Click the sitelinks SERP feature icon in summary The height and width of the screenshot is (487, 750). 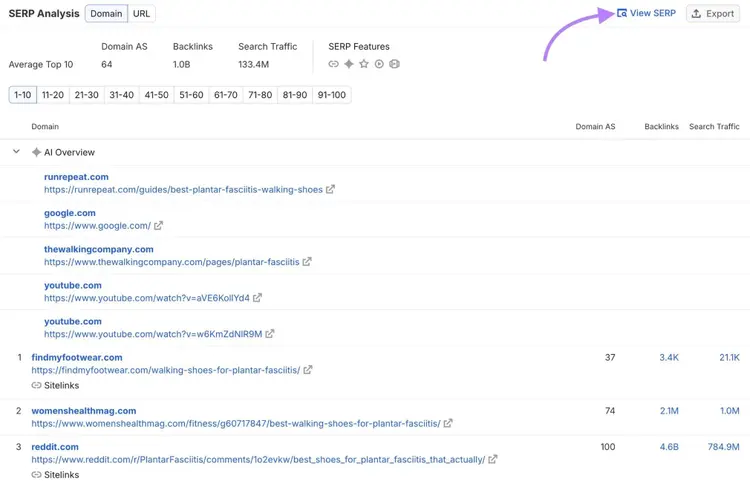point(333,64)
